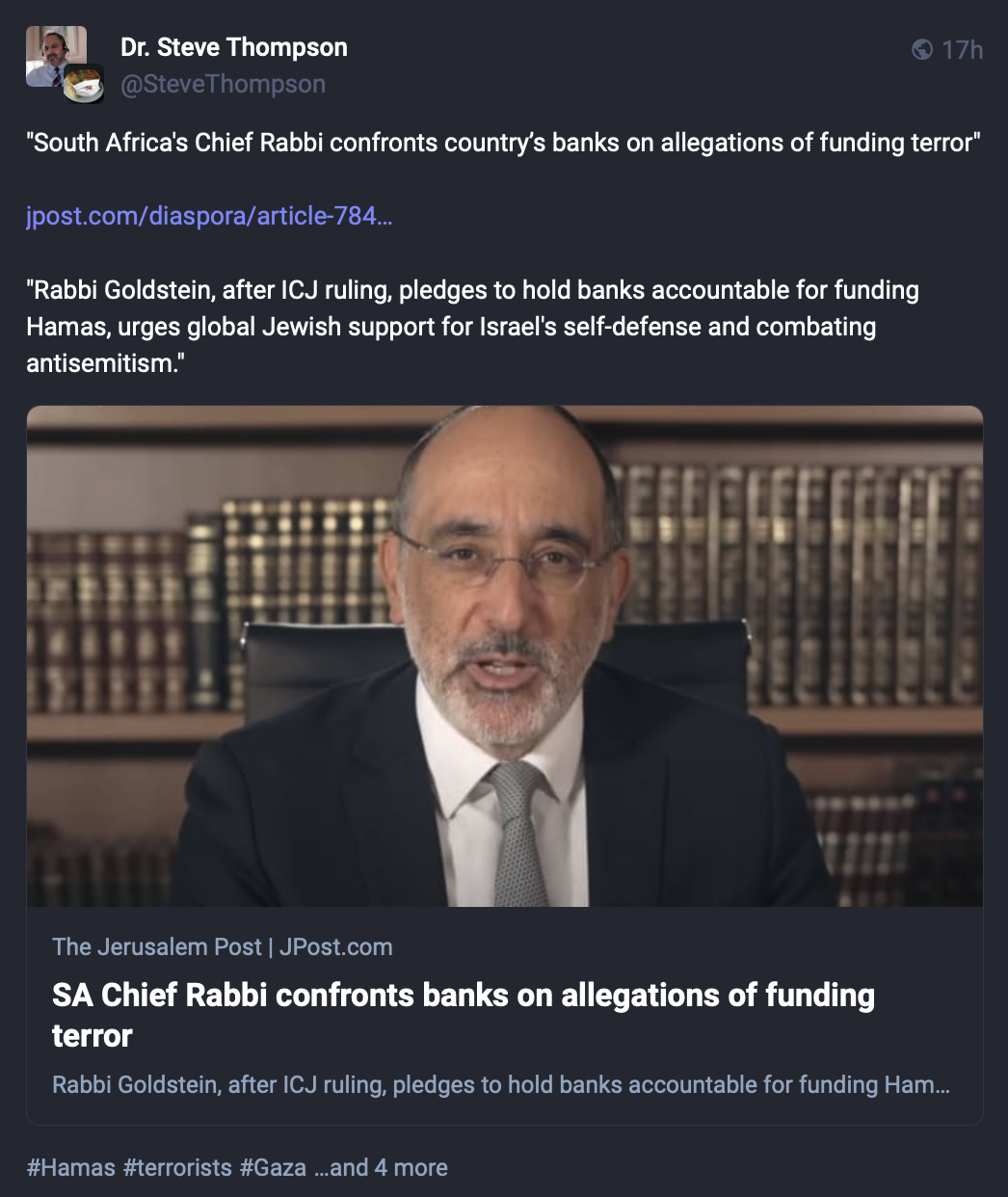The image size is (1008, 1197).
Task: Open Dr. Steve Thompson's profile avatar
Action: tap(56, 56)
